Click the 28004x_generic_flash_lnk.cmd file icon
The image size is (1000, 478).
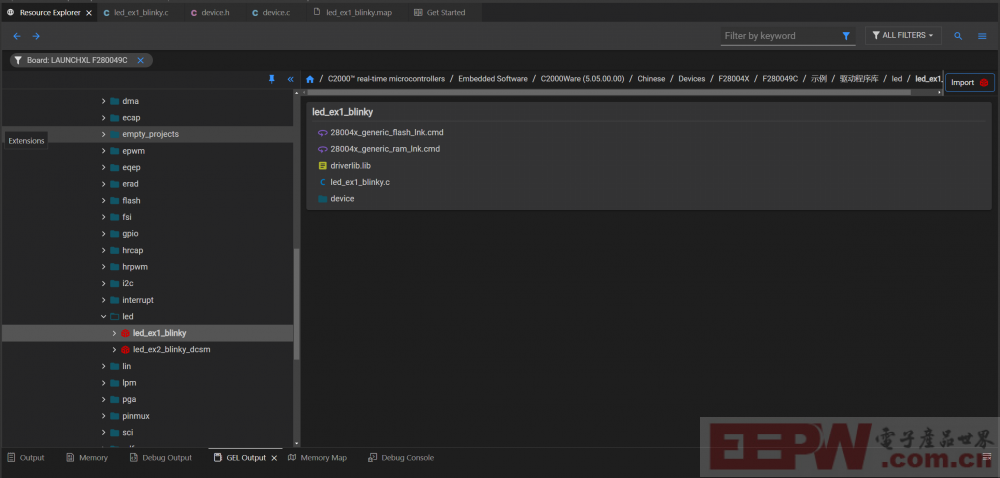(322, 133)
